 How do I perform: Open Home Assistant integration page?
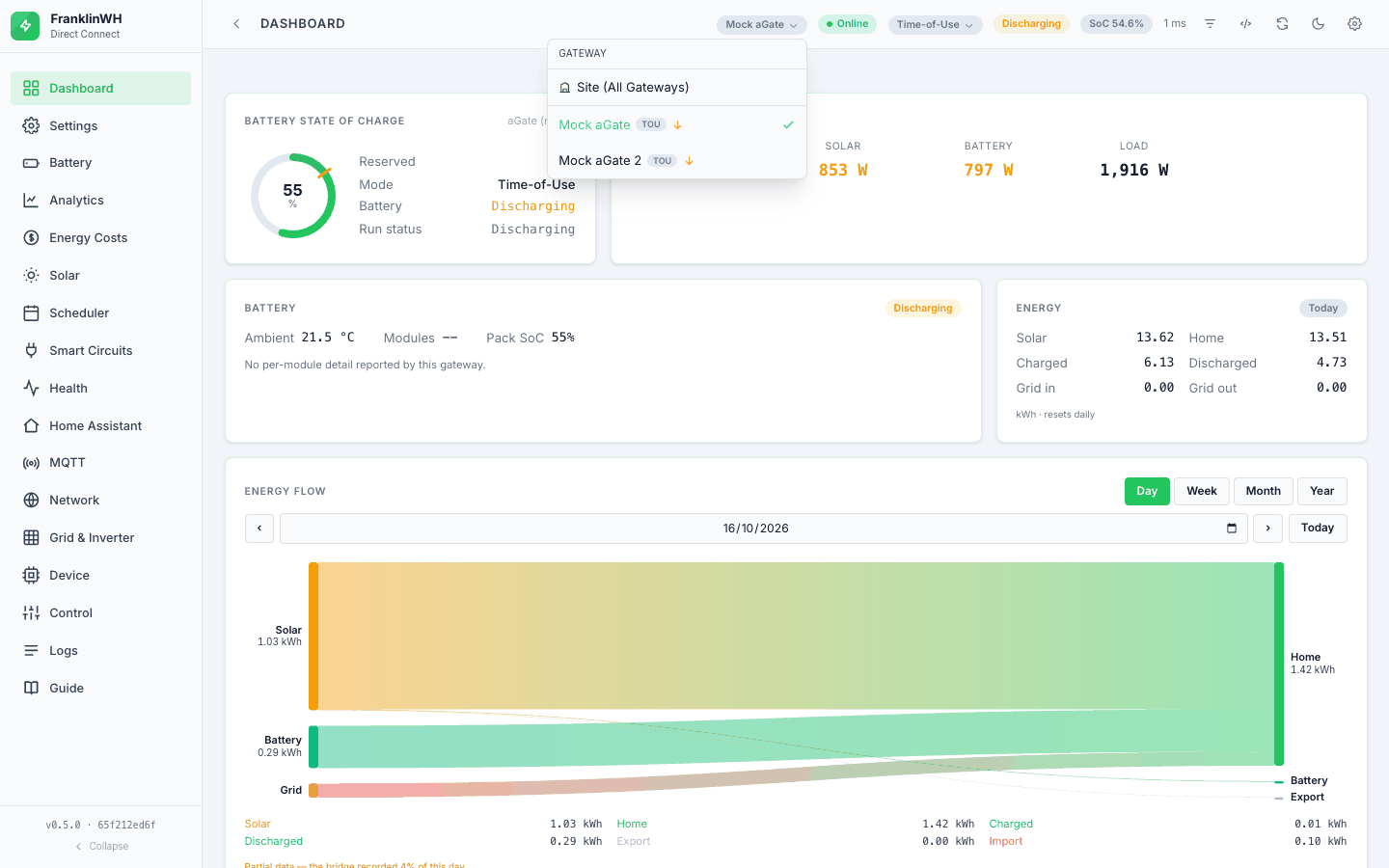click(x=100, y=426)
